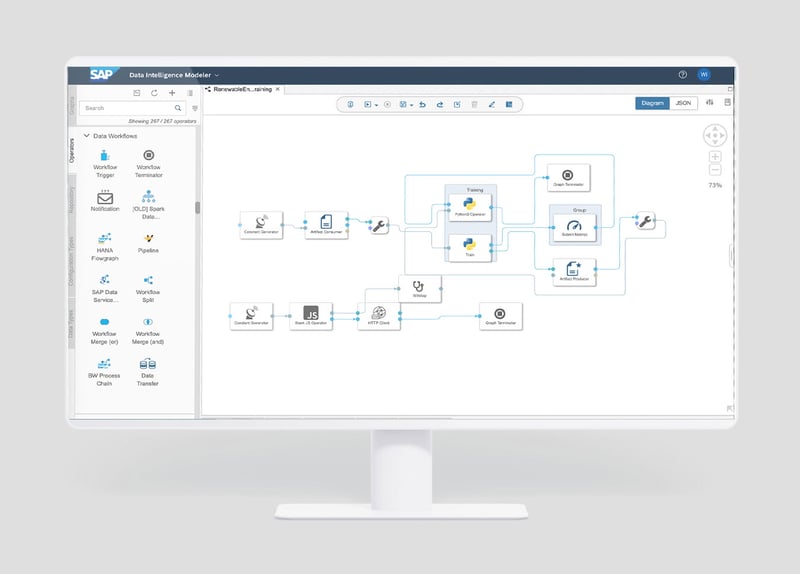The width and height of the screenshot is (800, 574).
Task: Click the grid layout toolbar icon
Action: [x=509, y=104]
